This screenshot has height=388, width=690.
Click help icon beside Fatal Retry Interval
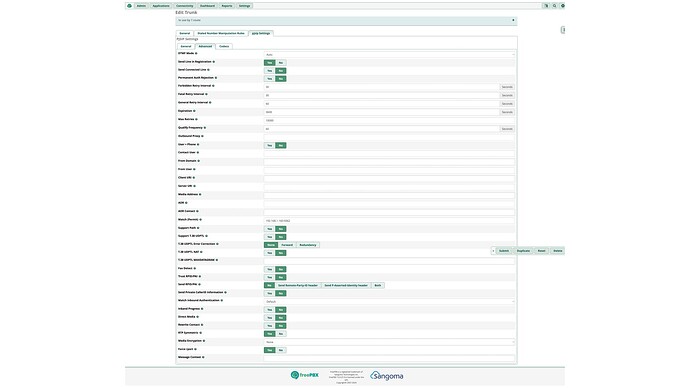[206, 94]
